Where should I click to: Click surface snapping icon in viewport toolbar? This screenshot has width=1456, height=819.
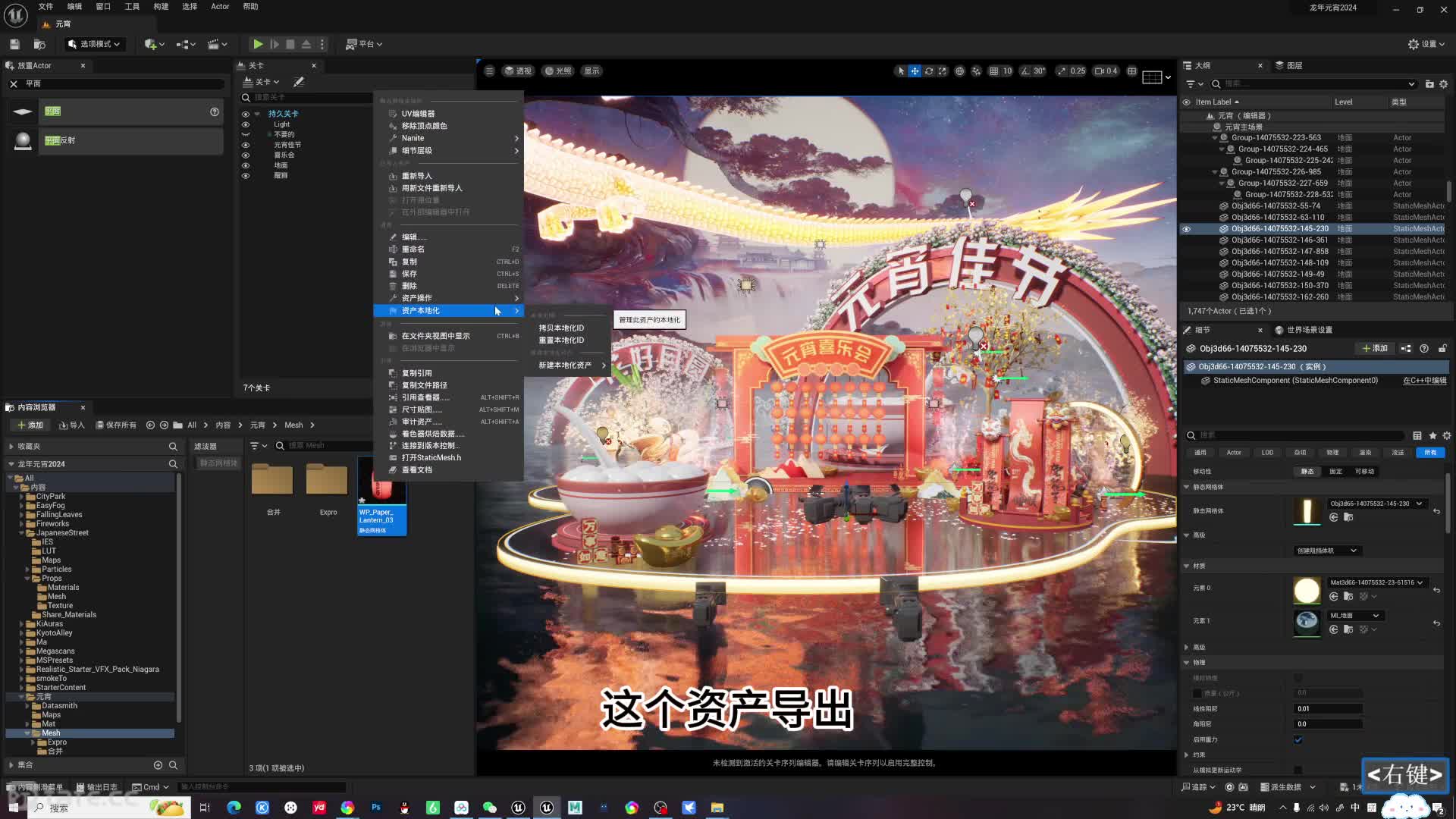pyautogui.click(x=976, y=71)
